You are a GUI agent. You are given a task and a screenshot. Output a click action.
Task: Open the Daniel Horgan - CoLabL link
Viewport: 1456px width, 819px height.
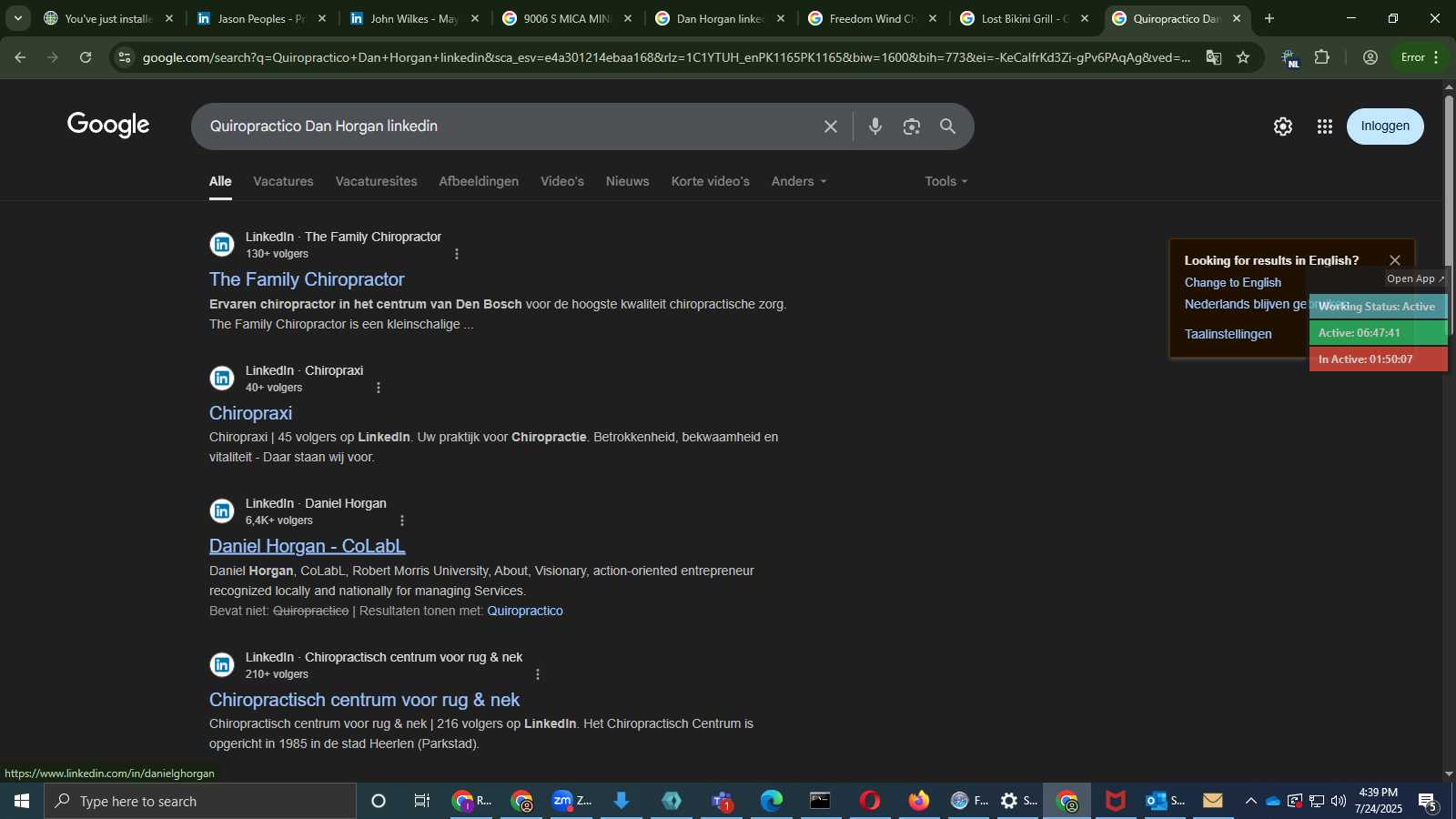pos(307,546)
